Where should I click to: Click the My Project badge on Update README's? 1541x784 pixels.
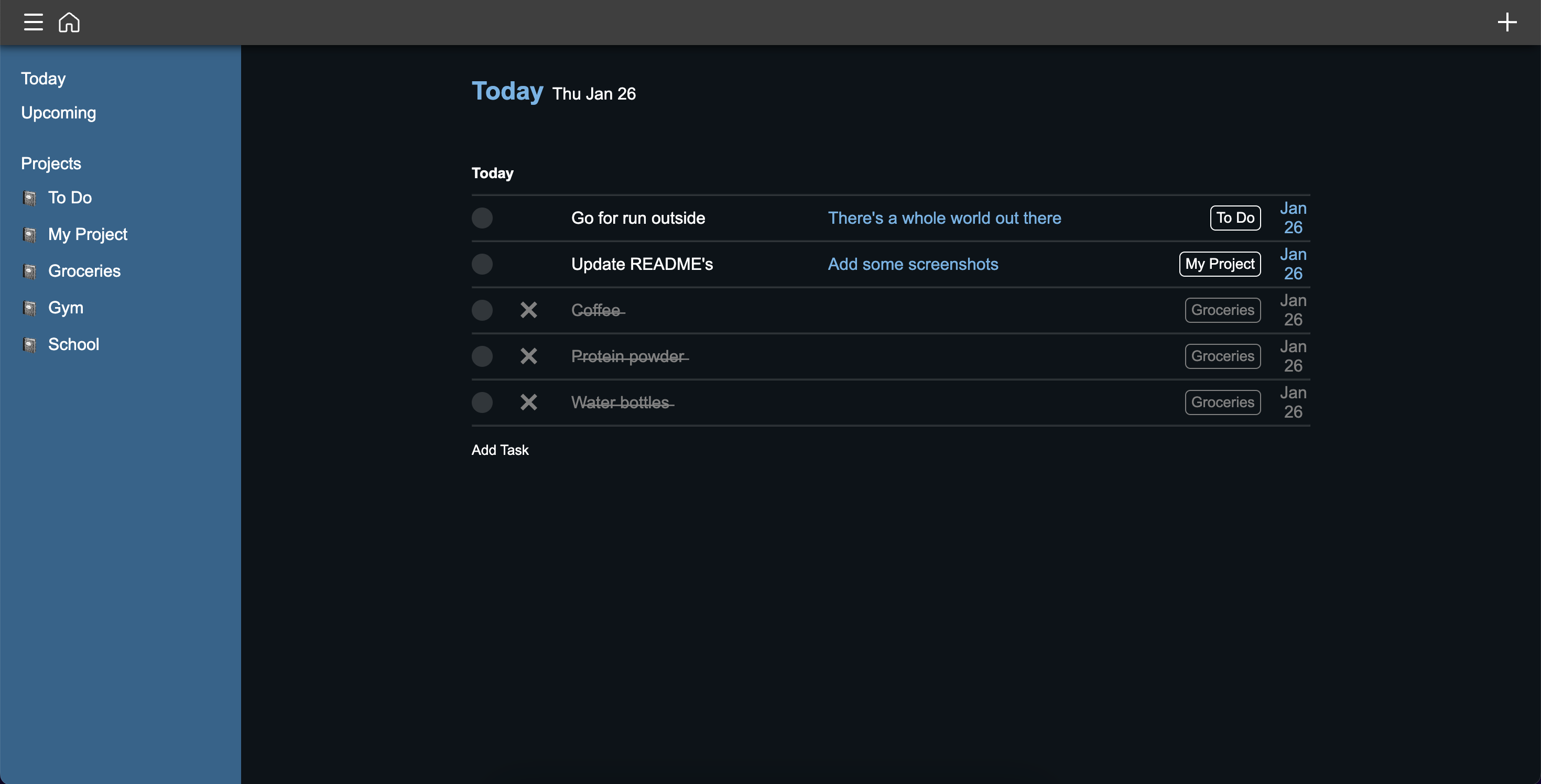1220,264
